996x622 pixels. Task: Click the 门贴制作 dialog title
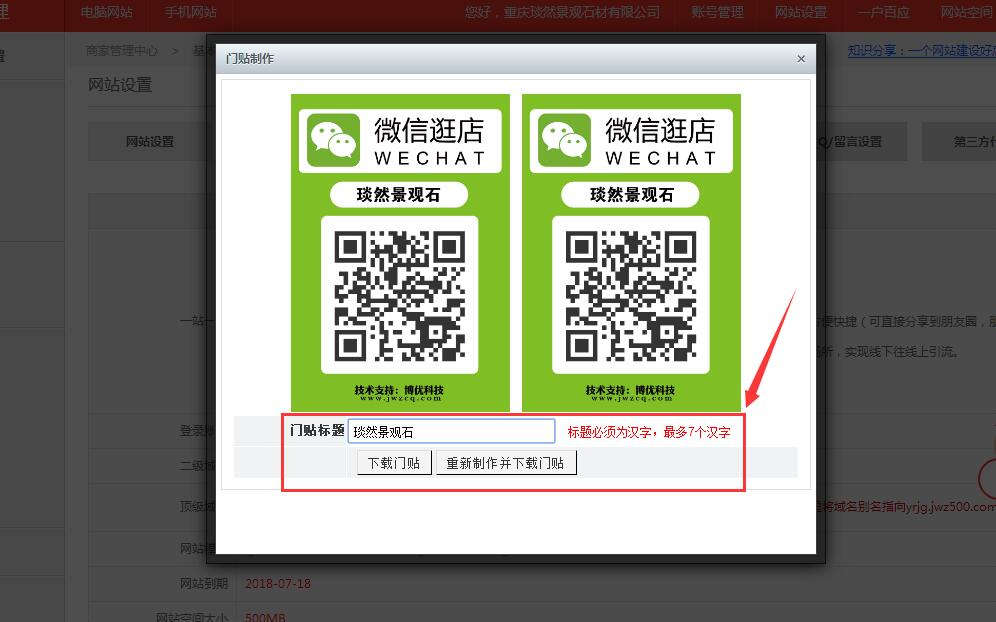[x=250, y=58]
